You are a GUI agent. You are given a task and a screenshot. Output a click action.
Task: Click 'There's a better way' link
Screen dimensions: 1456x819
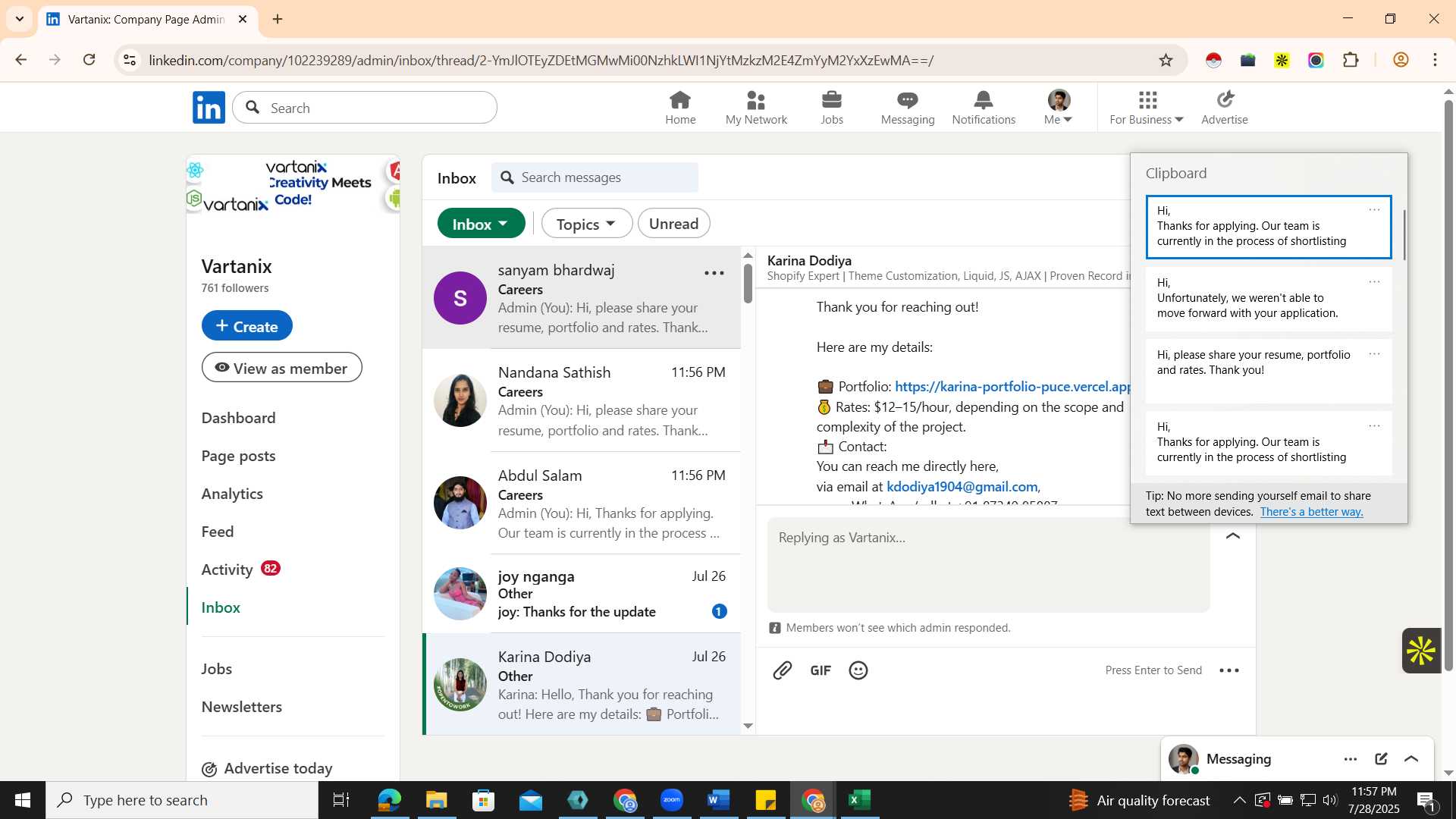coord(1311,512)
